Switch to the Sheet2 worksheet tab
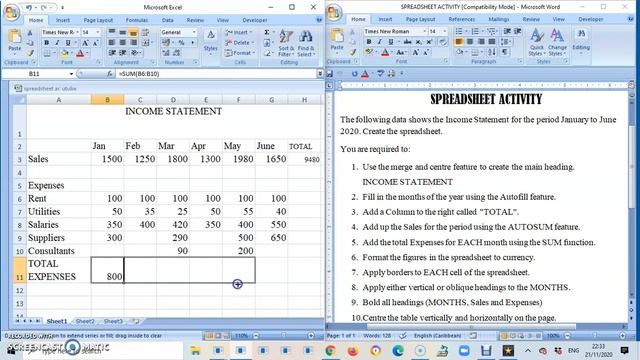Screen dimensions: 640x360 [x=85, y=321]
